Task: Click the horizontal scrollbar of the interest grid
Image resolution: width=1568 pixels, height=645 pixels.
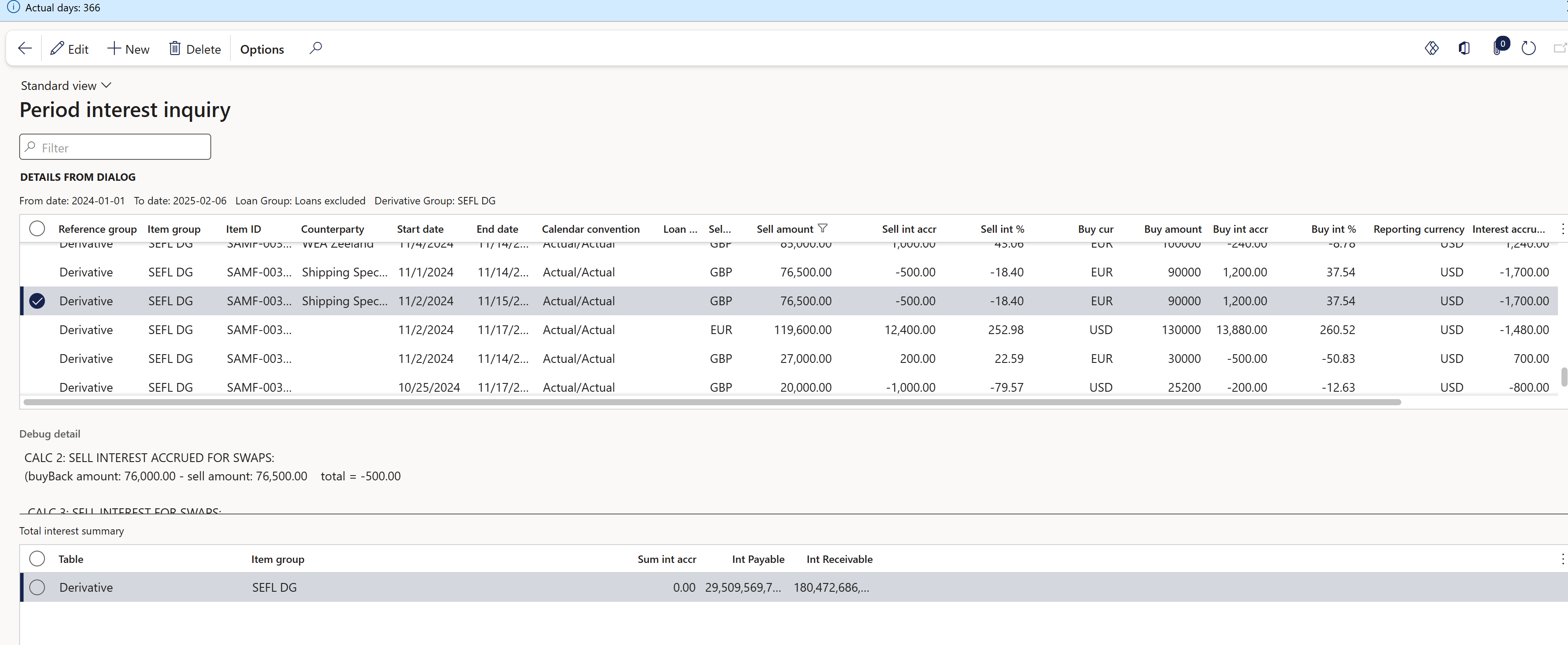Action: [712, 402]
